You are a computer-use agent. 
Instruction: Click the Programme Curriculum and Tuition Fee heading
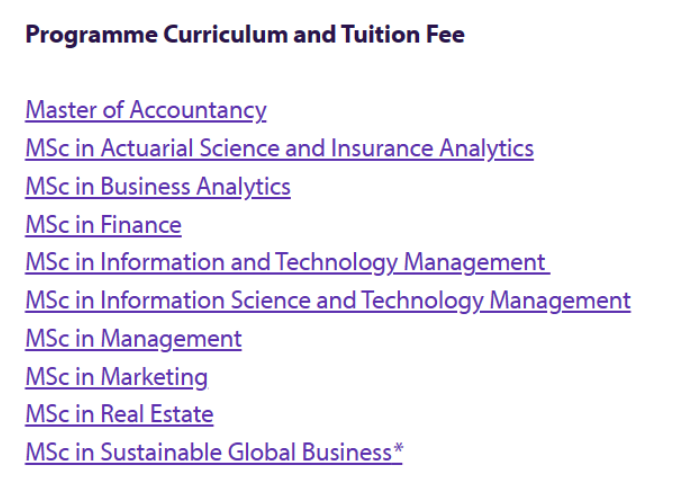coord(245,35)
